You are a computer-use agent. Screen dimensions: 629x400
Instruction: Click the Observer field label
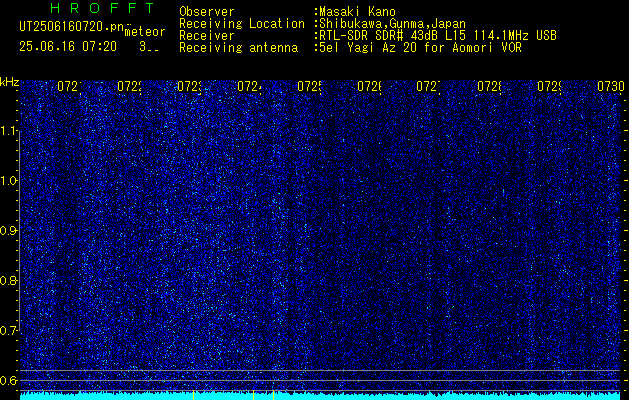point(207,12)
